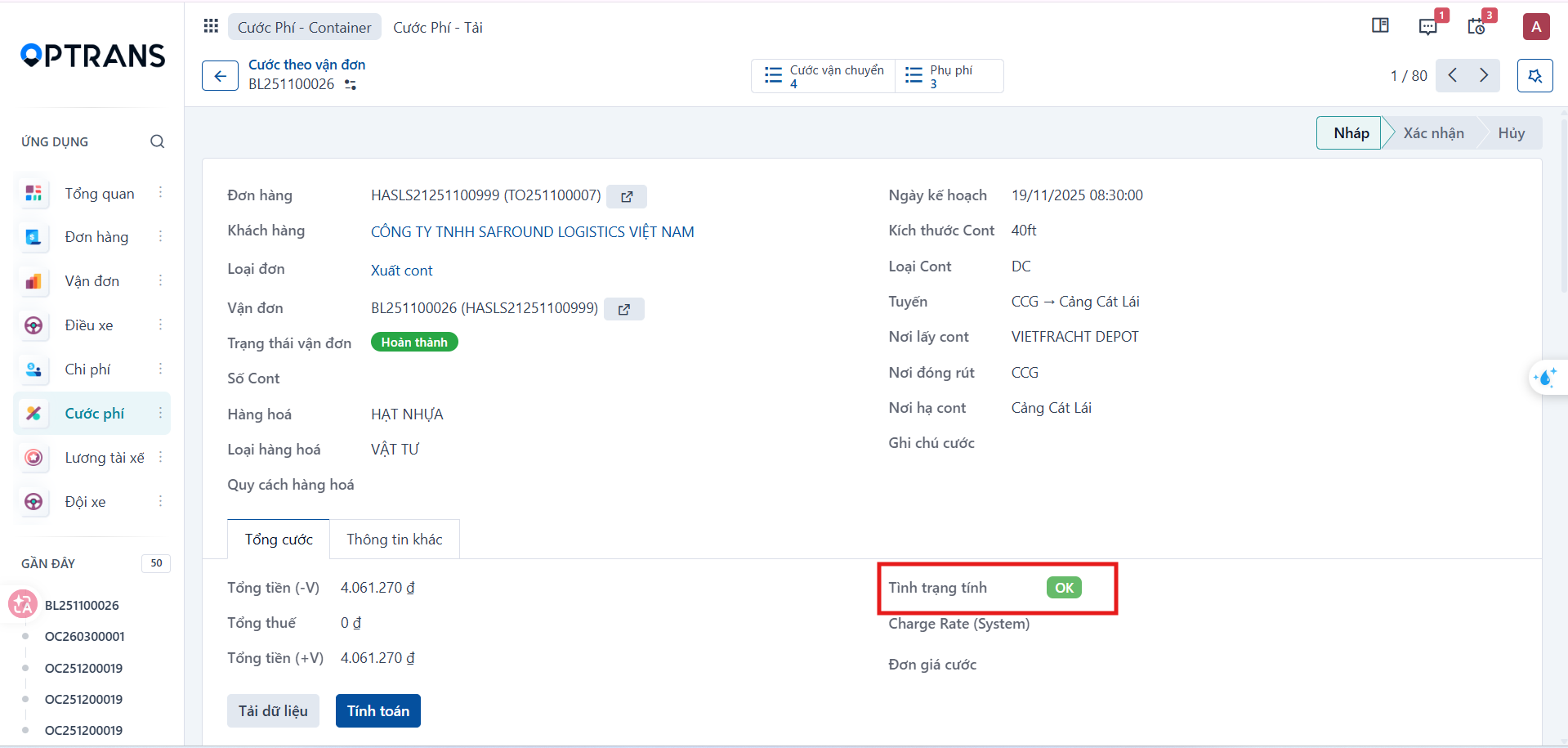Expand options dots next to Cước phí
1568x748 pixels.
(x=160, y=413)
